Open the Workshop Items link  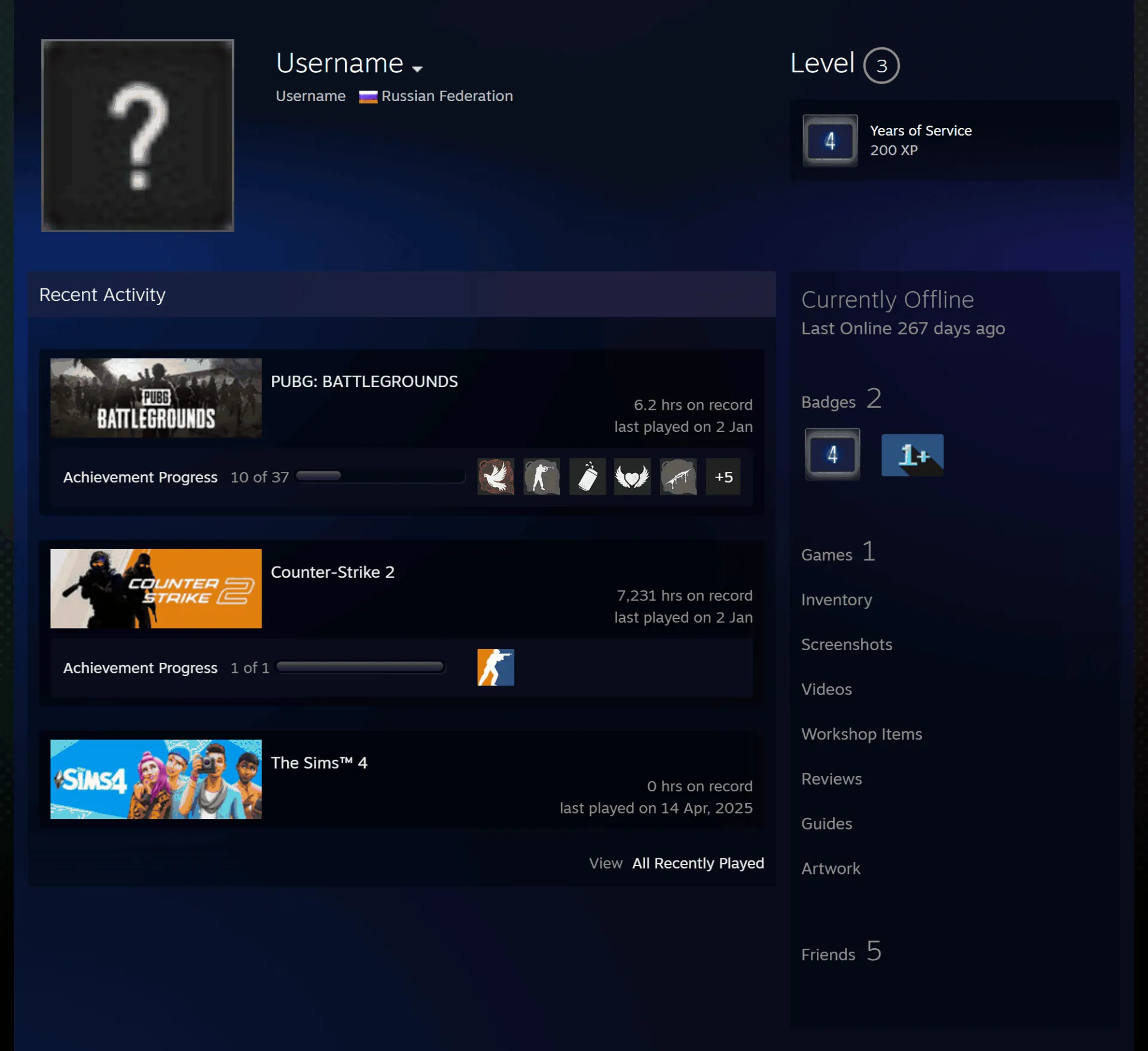click(862, 734)
